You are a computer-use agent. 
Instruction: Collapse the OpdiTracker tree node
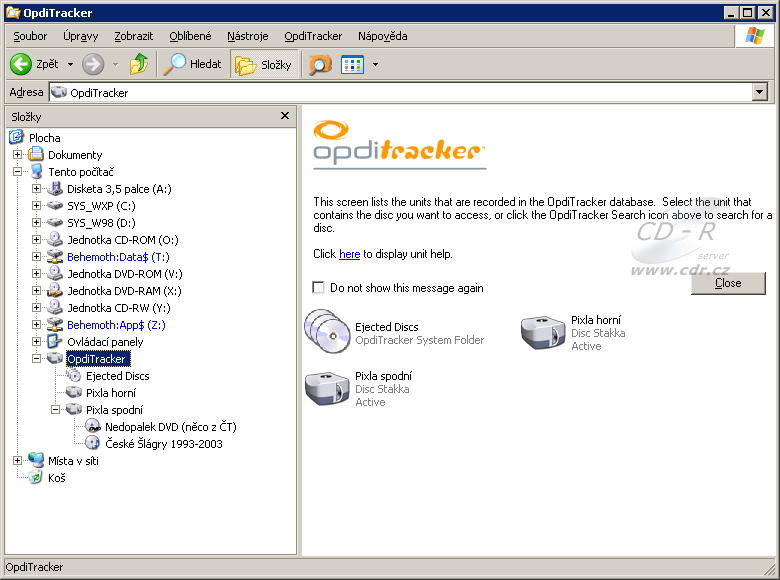tap(36, 359)
